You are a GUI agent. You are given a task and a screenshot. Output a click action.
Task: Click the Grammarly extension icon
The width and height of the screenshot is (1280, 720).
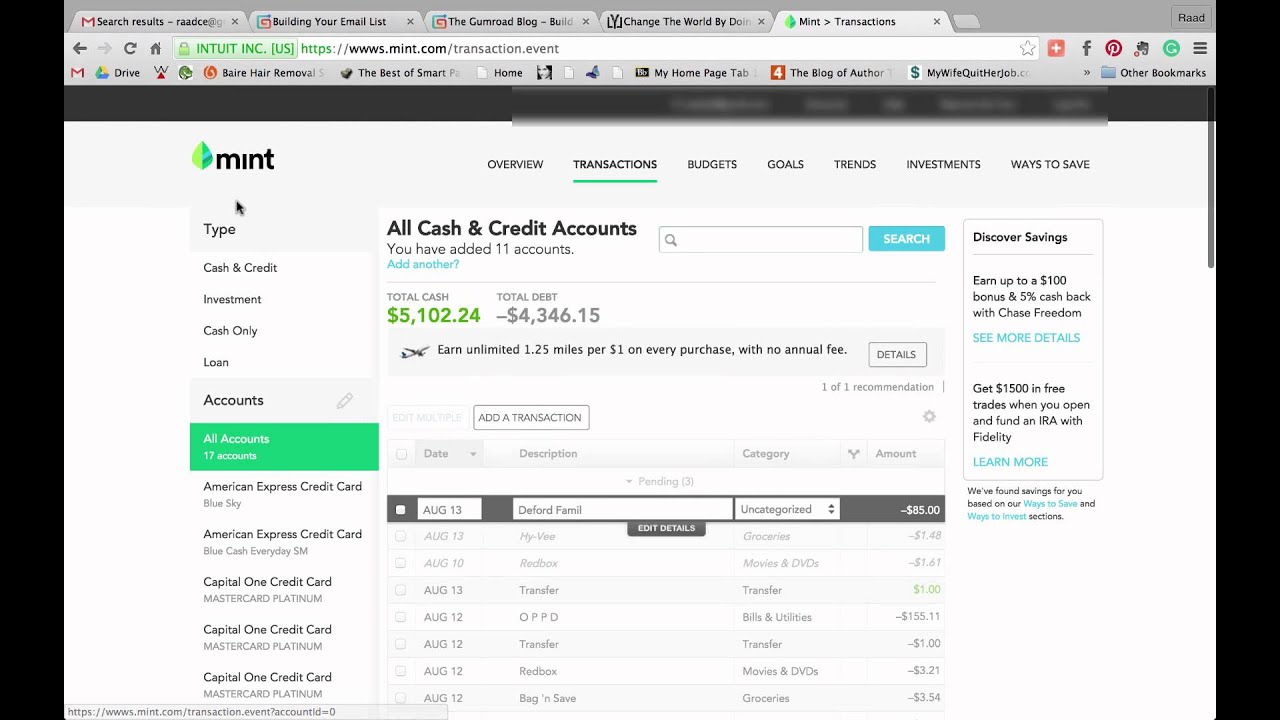[x=1171, y=48]
